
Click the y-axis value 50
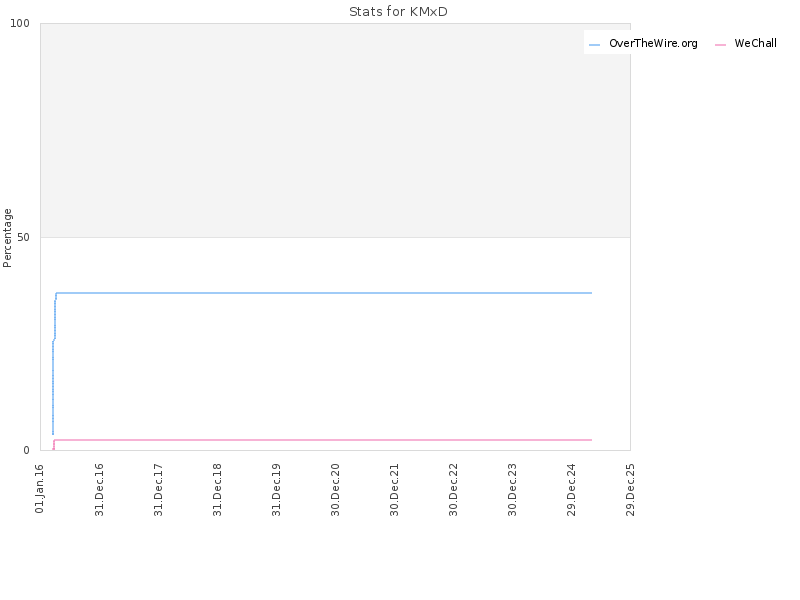[23, 237]
